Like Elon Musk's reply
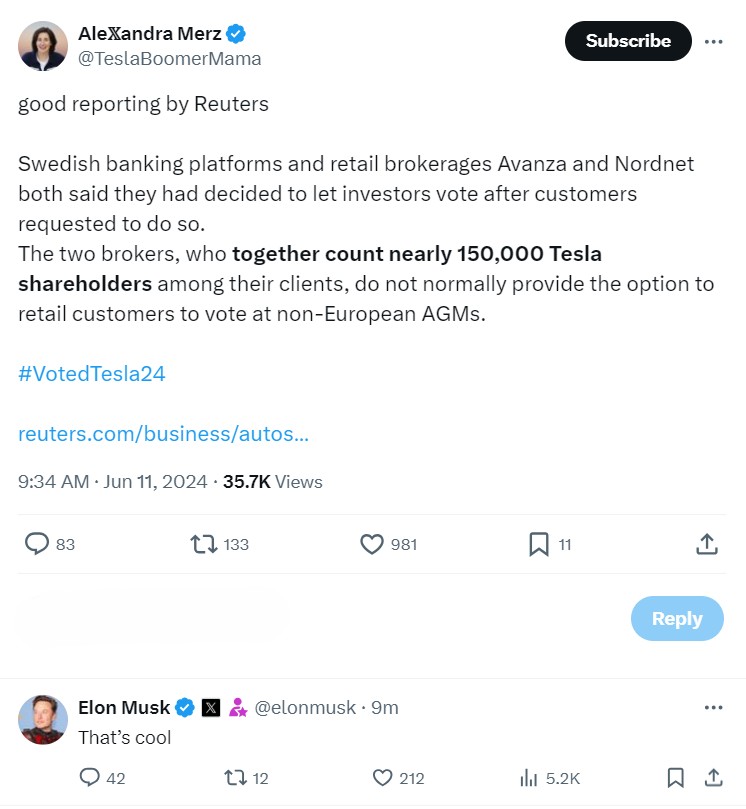The image size is (746, 809). pos(382,778)
